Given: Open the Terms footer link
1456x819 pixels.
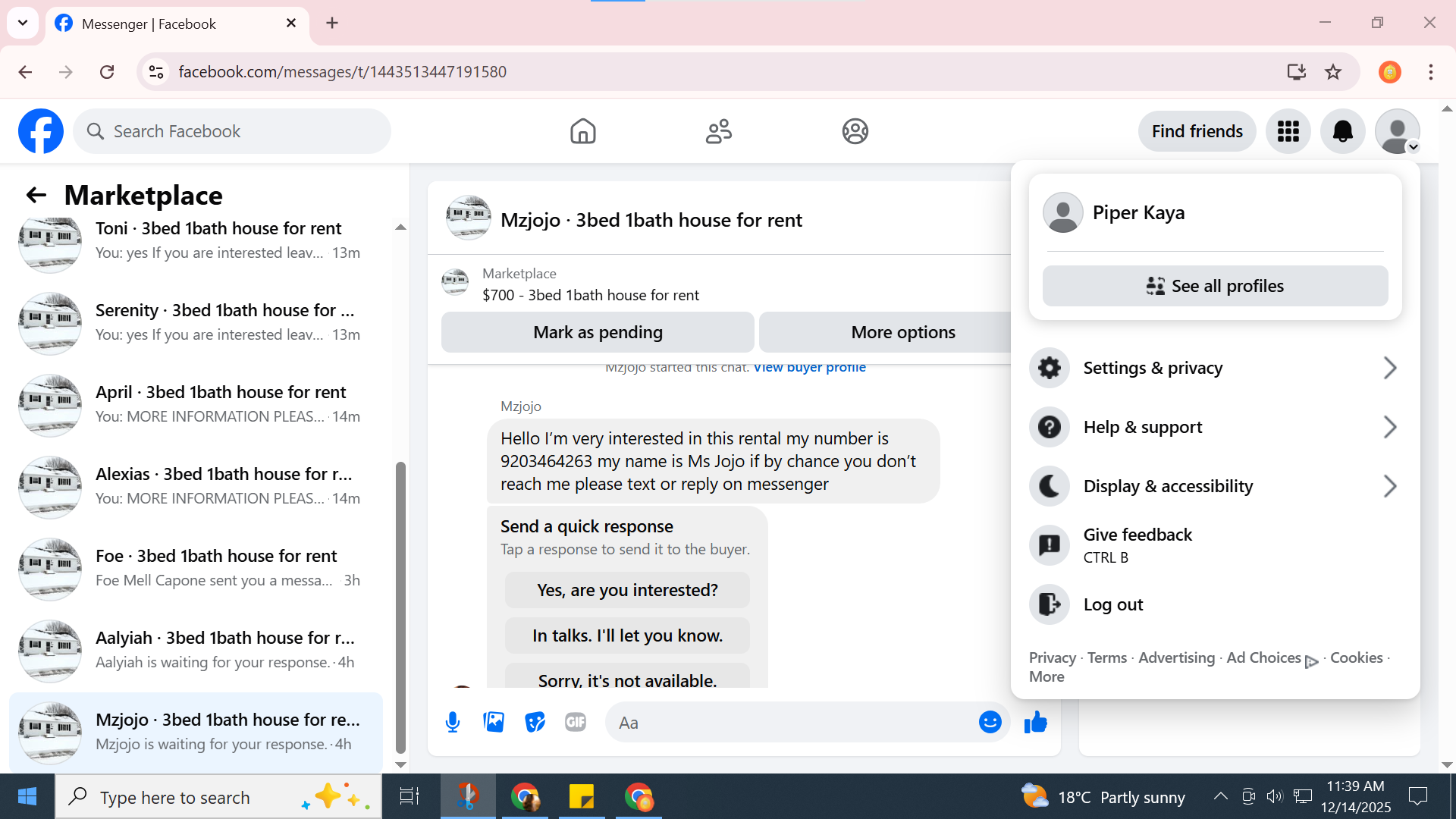Looking at the screenshot, I should coord(1106,657).
